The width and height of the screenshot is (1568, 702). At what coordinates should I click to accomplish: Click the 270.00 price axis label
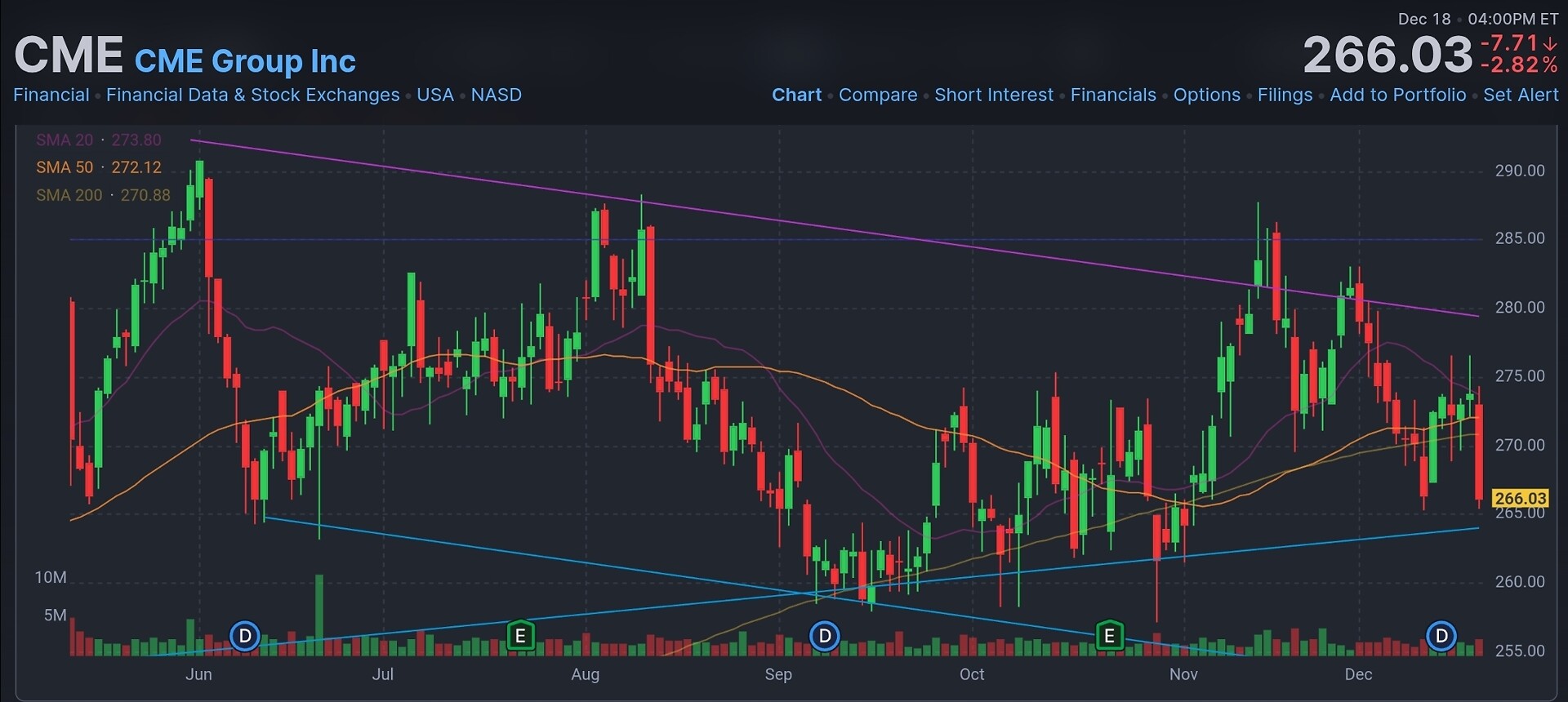coord(1520,446)
